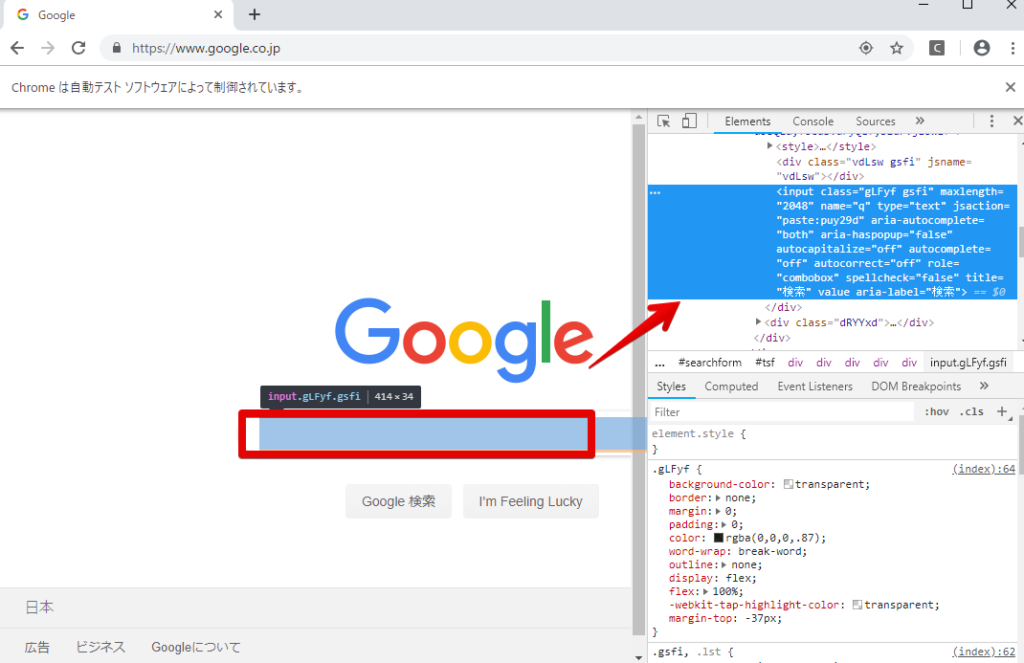This screenshot has height=663, width=1024.
Task: Show more sidebar tabs in Styles pane
Action: click(984, 386)
